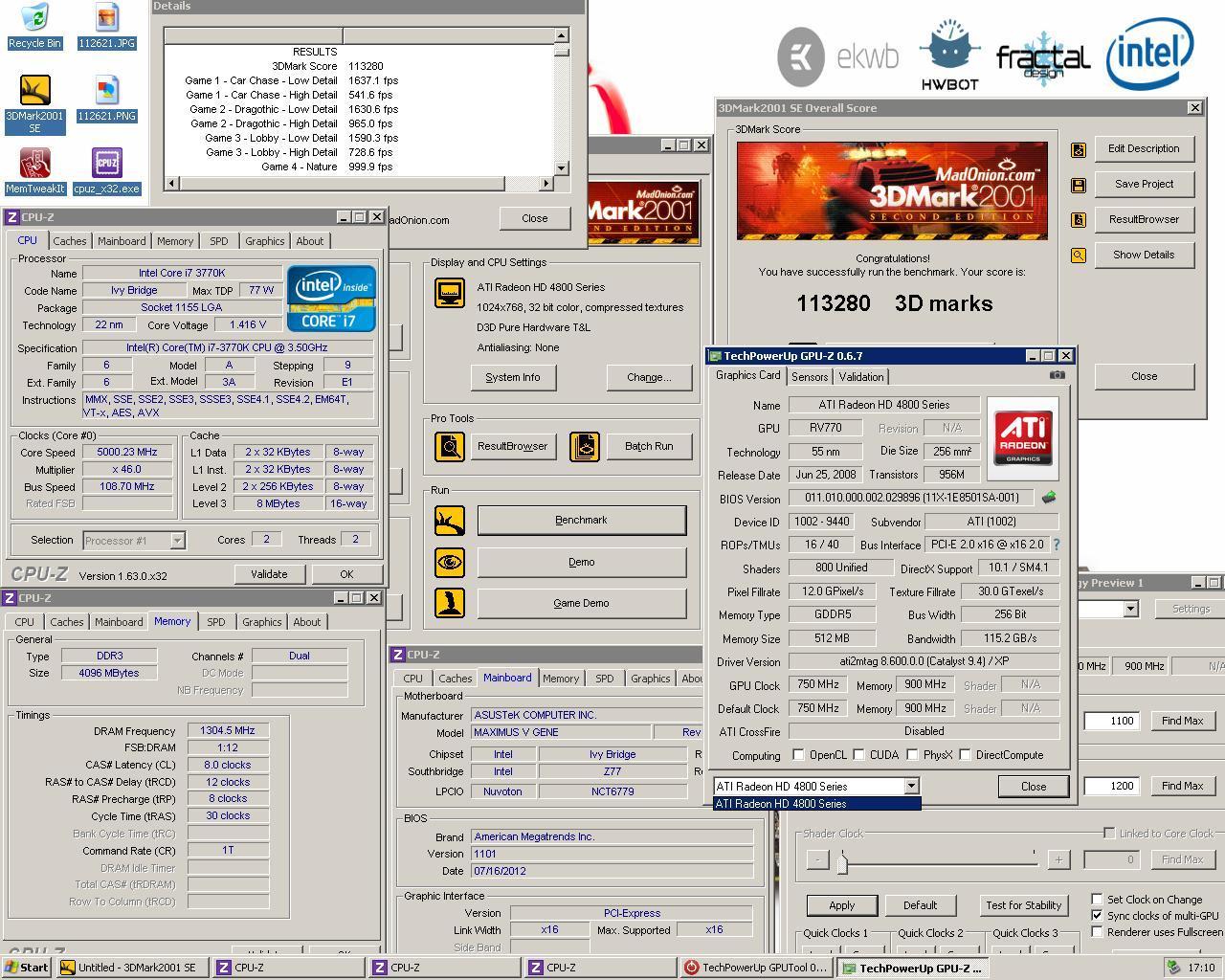The image size is (1225, 980).
Task: Open 112621.JPG file on desktop
Action: point(106,25)
